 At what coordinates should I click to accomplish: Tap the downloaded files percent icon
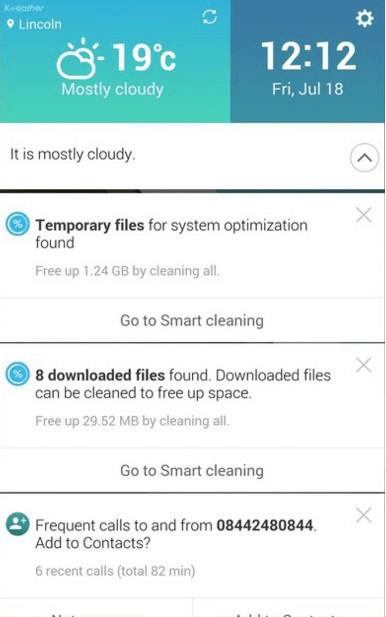tap(18, 374)
